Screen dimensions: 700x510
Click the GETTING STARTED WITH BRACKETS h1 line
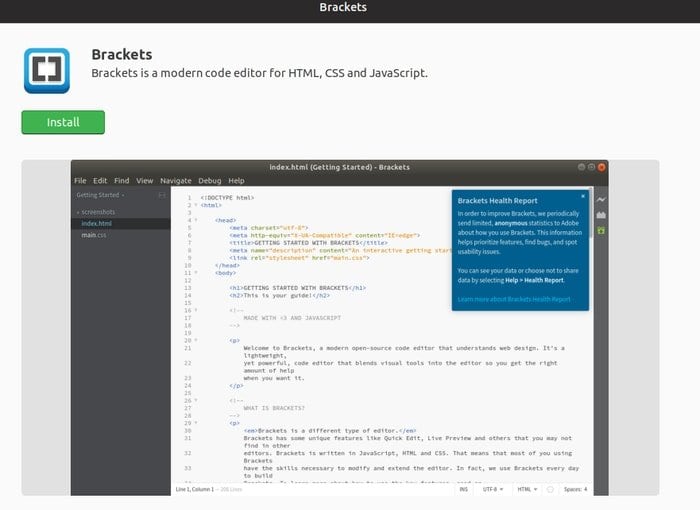pos(298,288)
